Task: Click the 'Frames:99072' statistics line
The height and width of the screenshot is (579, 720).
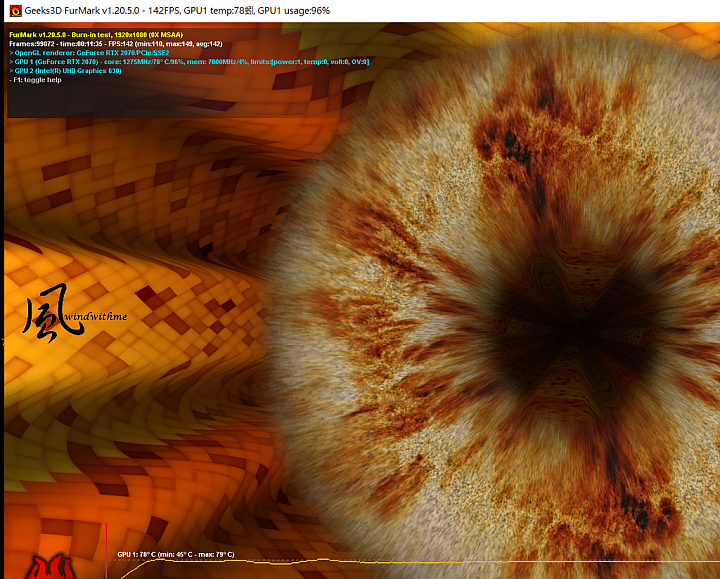Action: pos(116,44)
